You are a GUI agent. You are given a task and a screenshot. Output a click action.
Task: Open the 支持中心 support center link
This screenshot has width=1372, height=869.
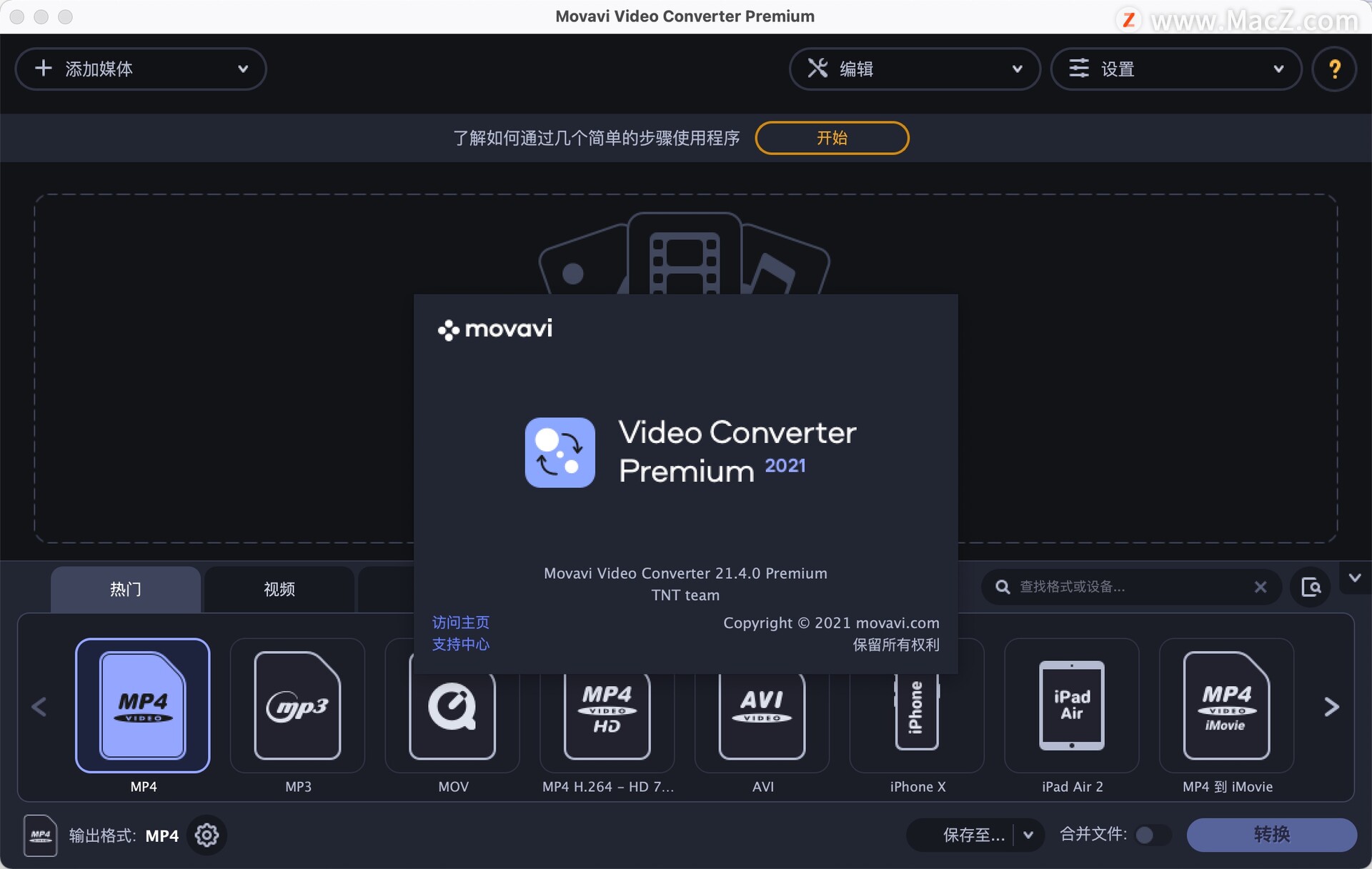(461, 644)
